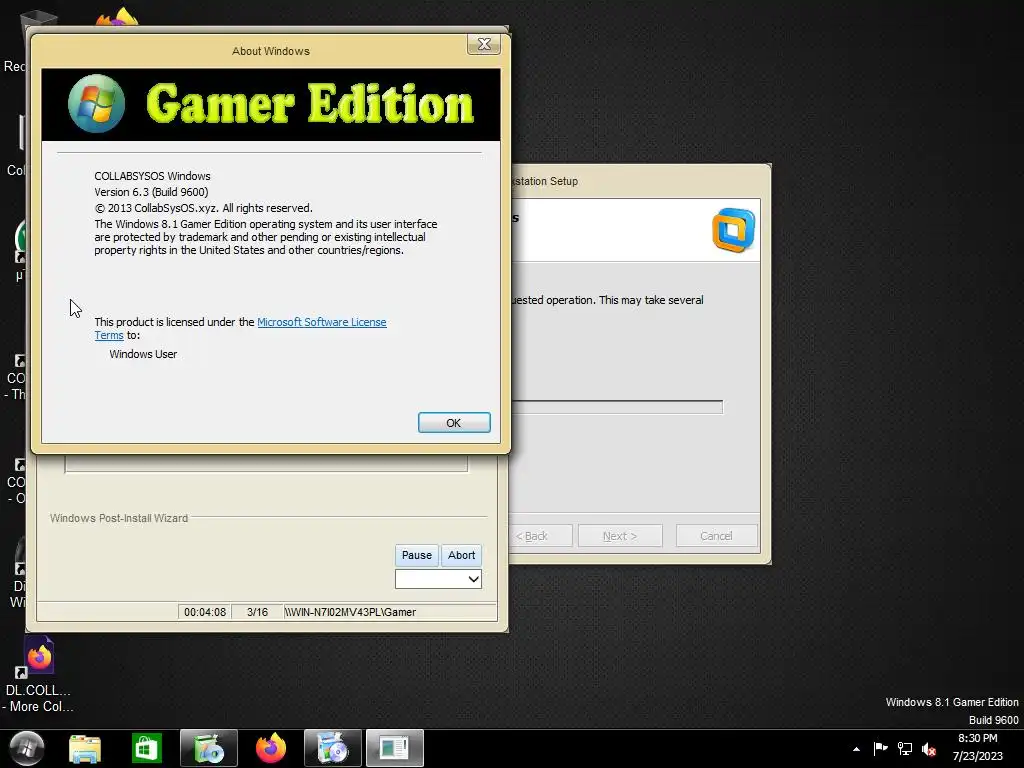This screenshot has width=1024, height=768.
Task: Open the dropdown below Pause and Abort
Action: click(x=438, y=579)
